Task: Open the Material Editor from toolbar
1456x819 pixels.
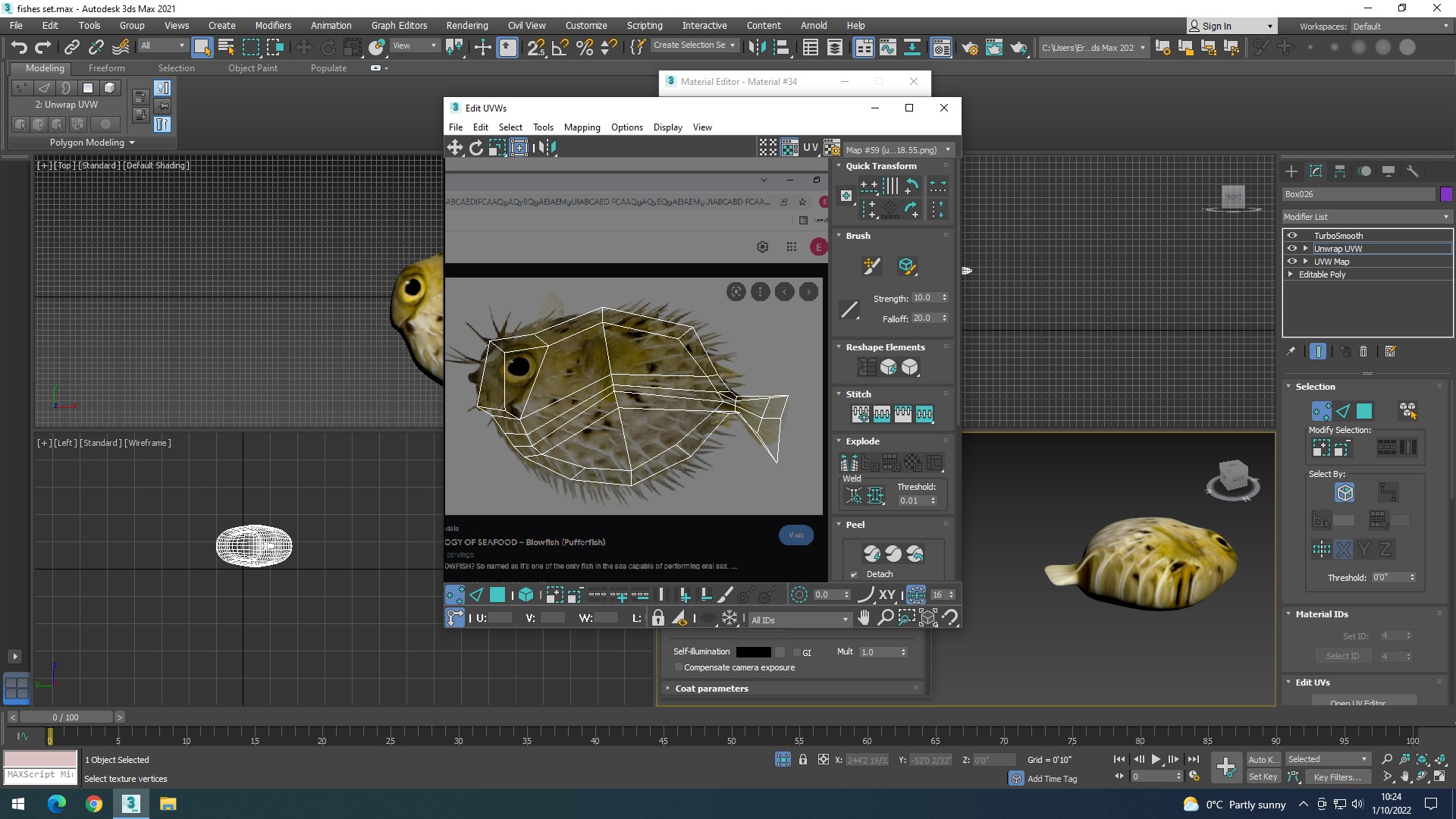Action: (x=941, y=47)
